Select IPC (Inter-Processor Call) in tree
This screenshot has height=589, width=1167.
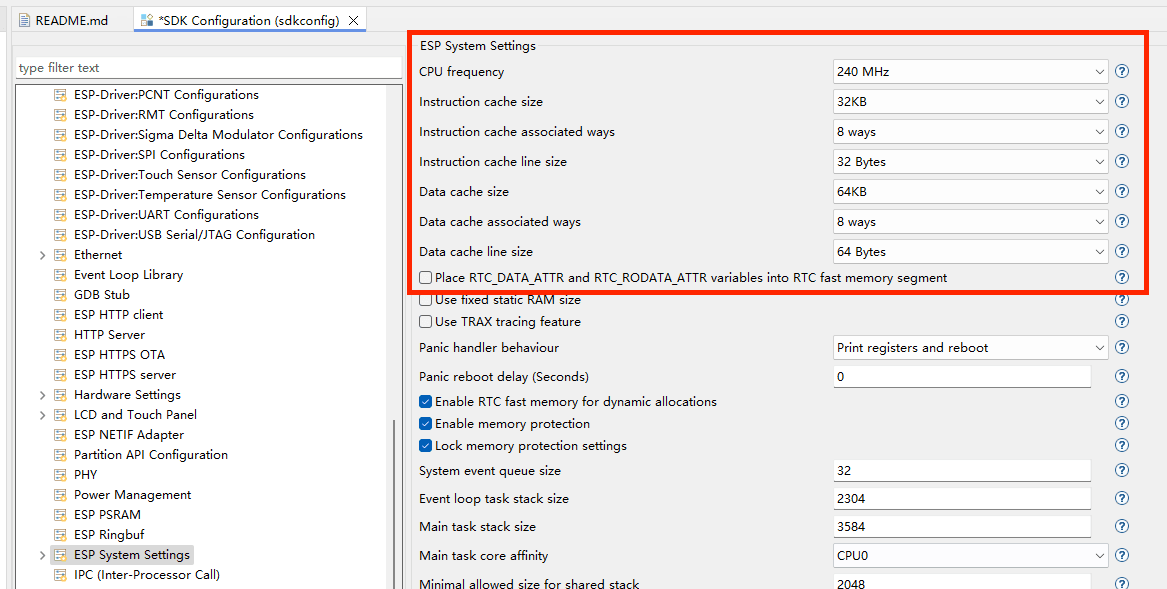(147, 575)
